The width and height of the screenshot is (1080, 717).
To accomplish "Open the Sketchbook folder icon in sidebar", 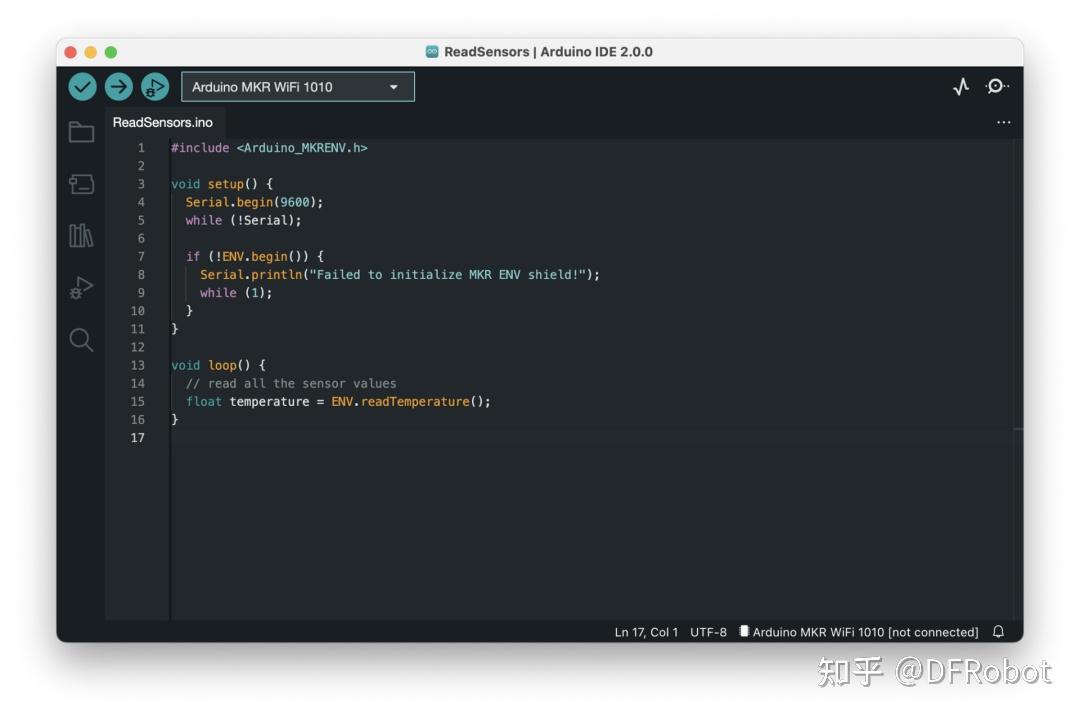I will tap(81, 131).
